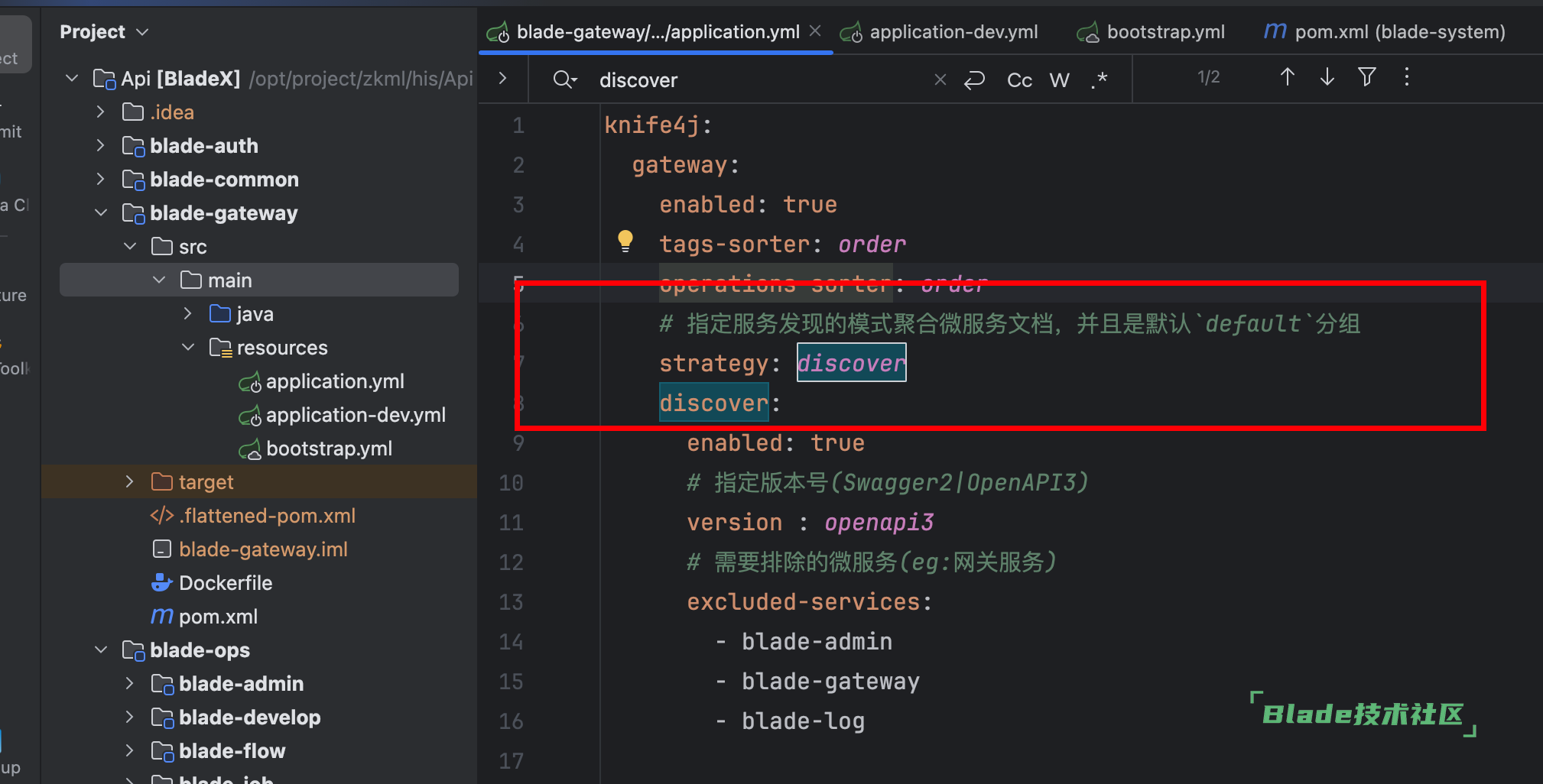This screenshot has width=1543, height=784.
Task: Switch to pom.xml (blade-system) tab
Action: [1399, 32]
